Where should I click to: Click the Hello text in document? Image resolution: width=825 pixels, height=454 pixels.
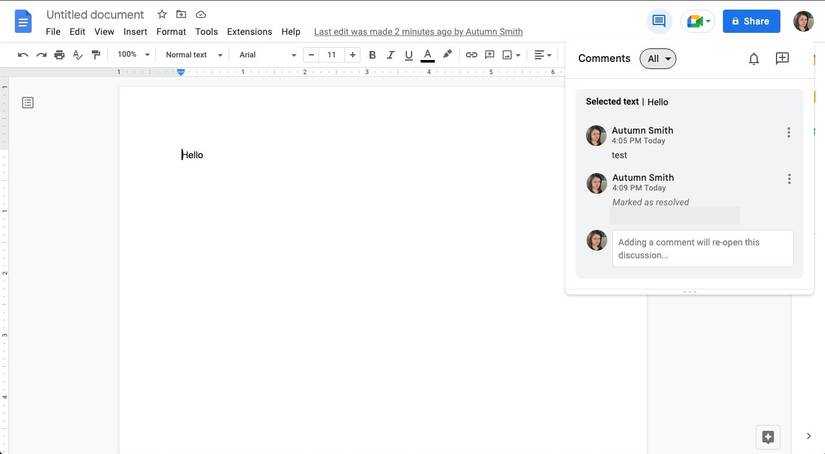click(x=192, y=155)
